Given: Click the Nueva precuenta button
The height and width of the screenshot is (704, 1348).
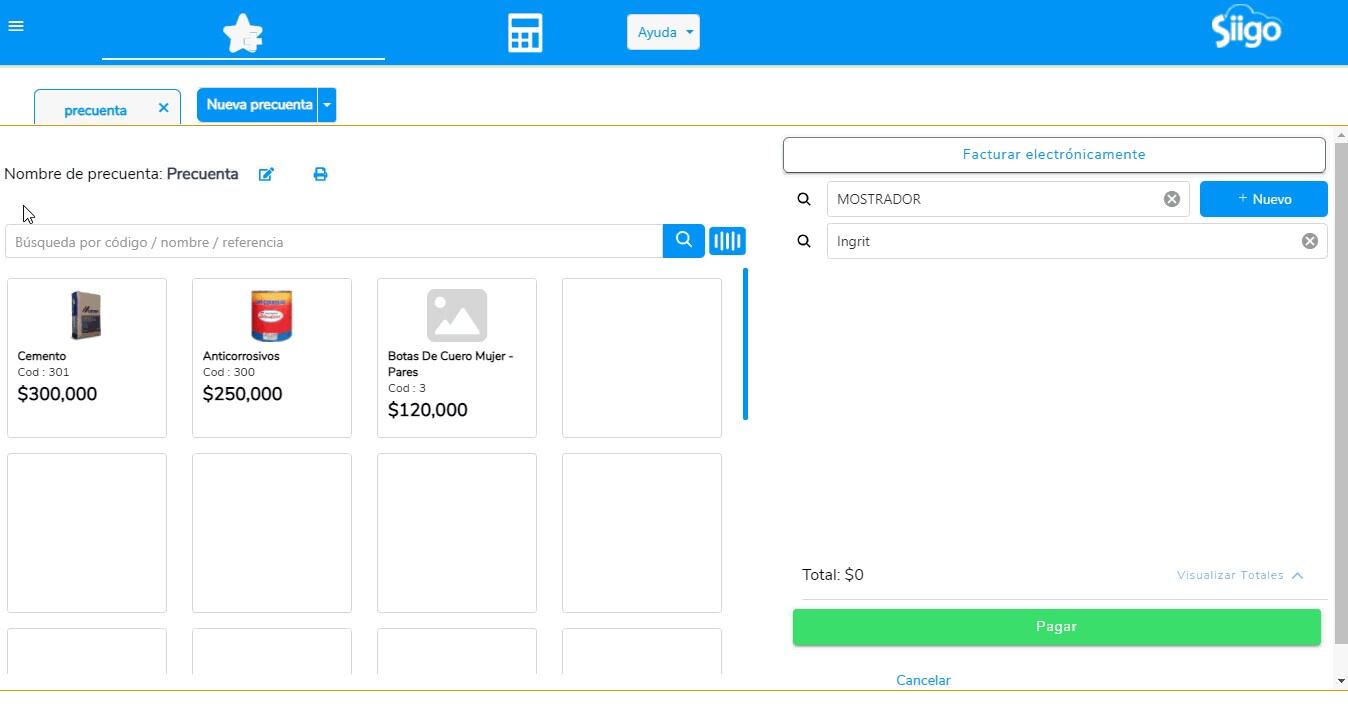Looking at the screenshot, I should pos(258,105).
